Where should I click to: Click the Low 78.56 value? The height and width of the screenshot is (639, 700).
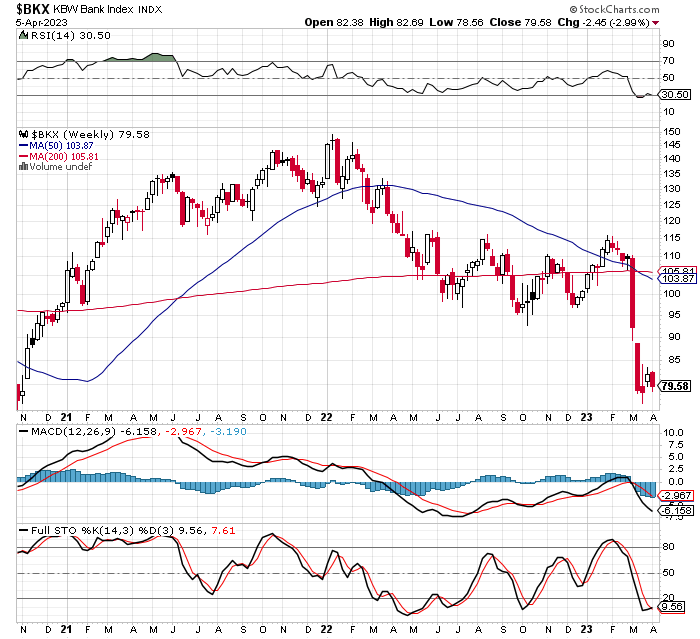pos(456,22)
